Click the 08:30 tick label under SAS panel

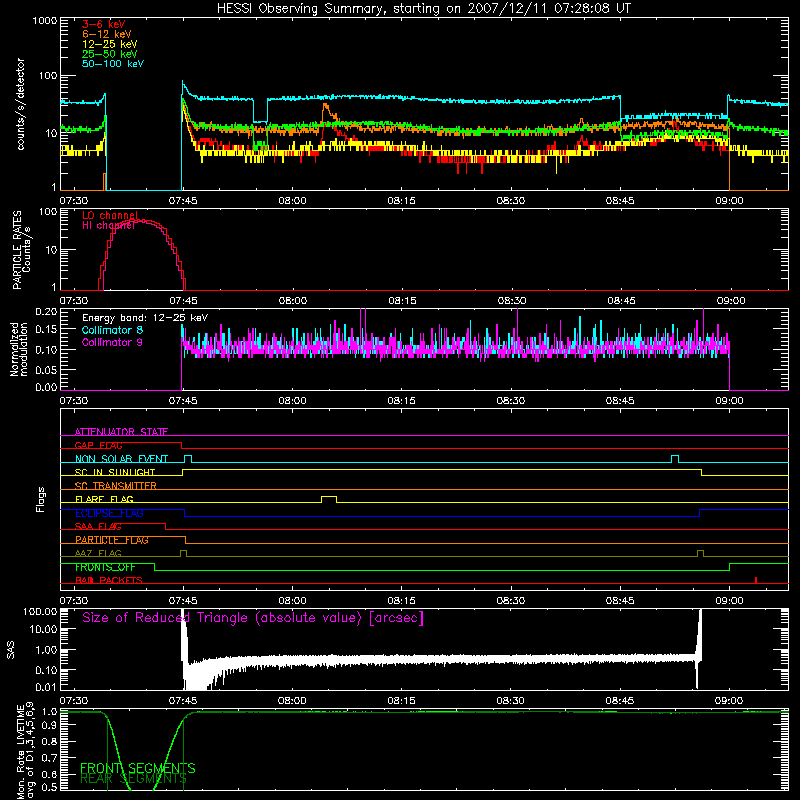coord(510,701)
